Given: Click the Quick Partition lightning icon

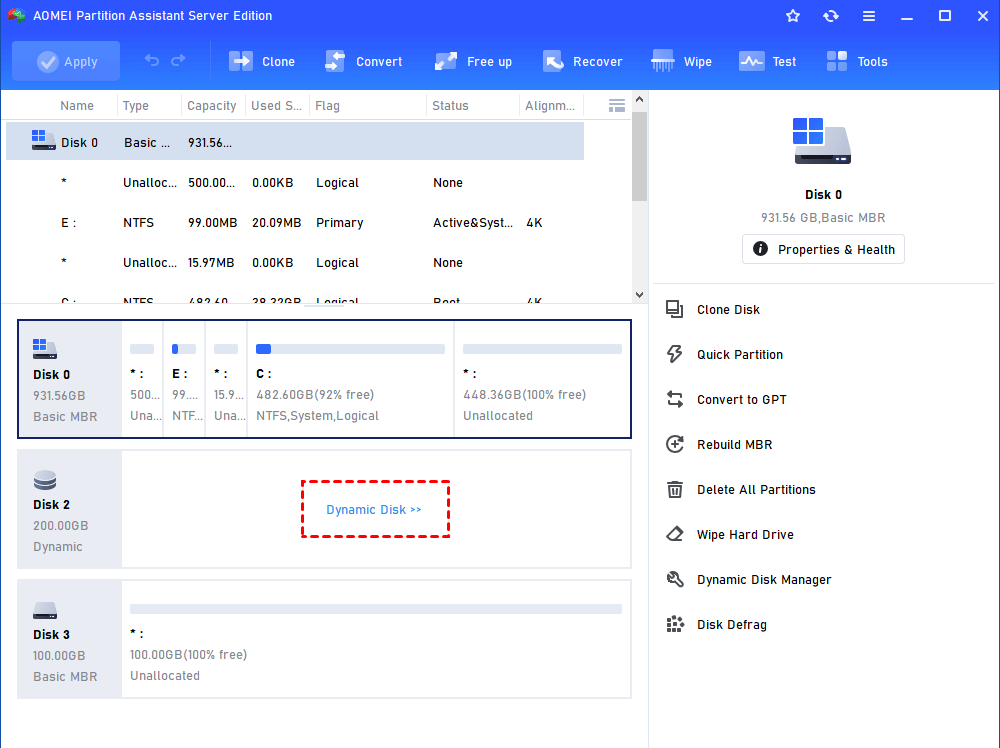Looking at the screenshot, I should tap(675, 355).
